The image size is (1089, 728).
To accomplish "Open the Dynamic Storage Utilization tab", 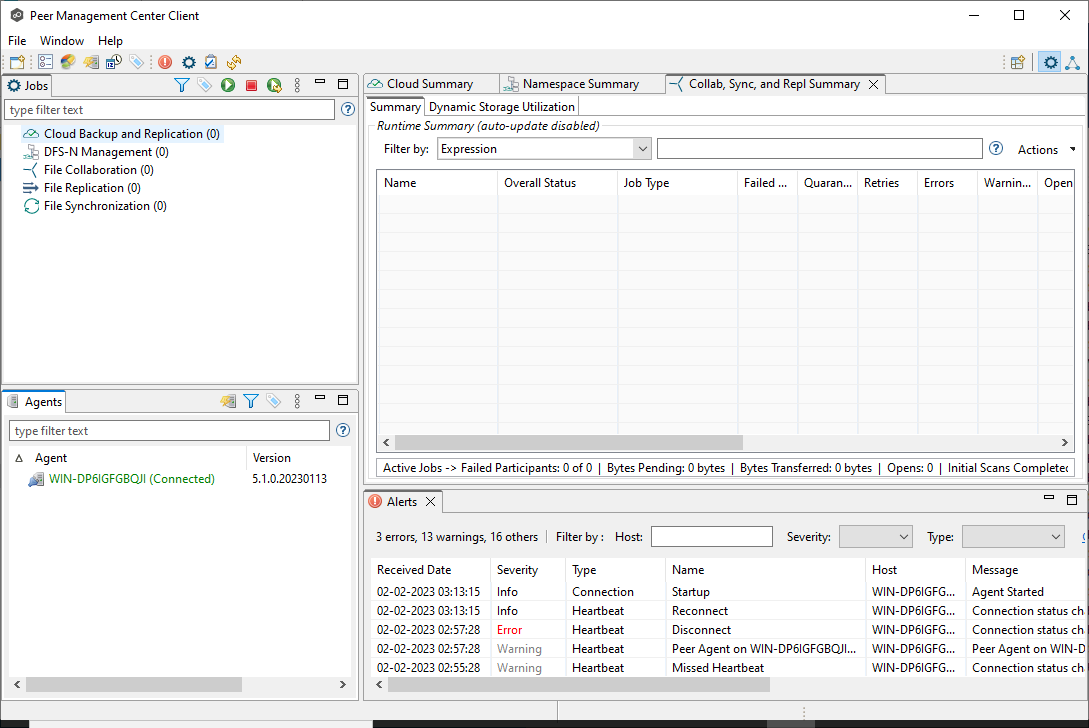I will point(502,107).
